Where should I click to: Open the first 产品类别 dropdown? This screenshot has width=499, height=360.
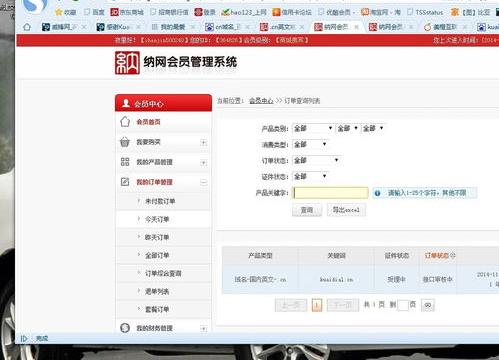[313, 128]
